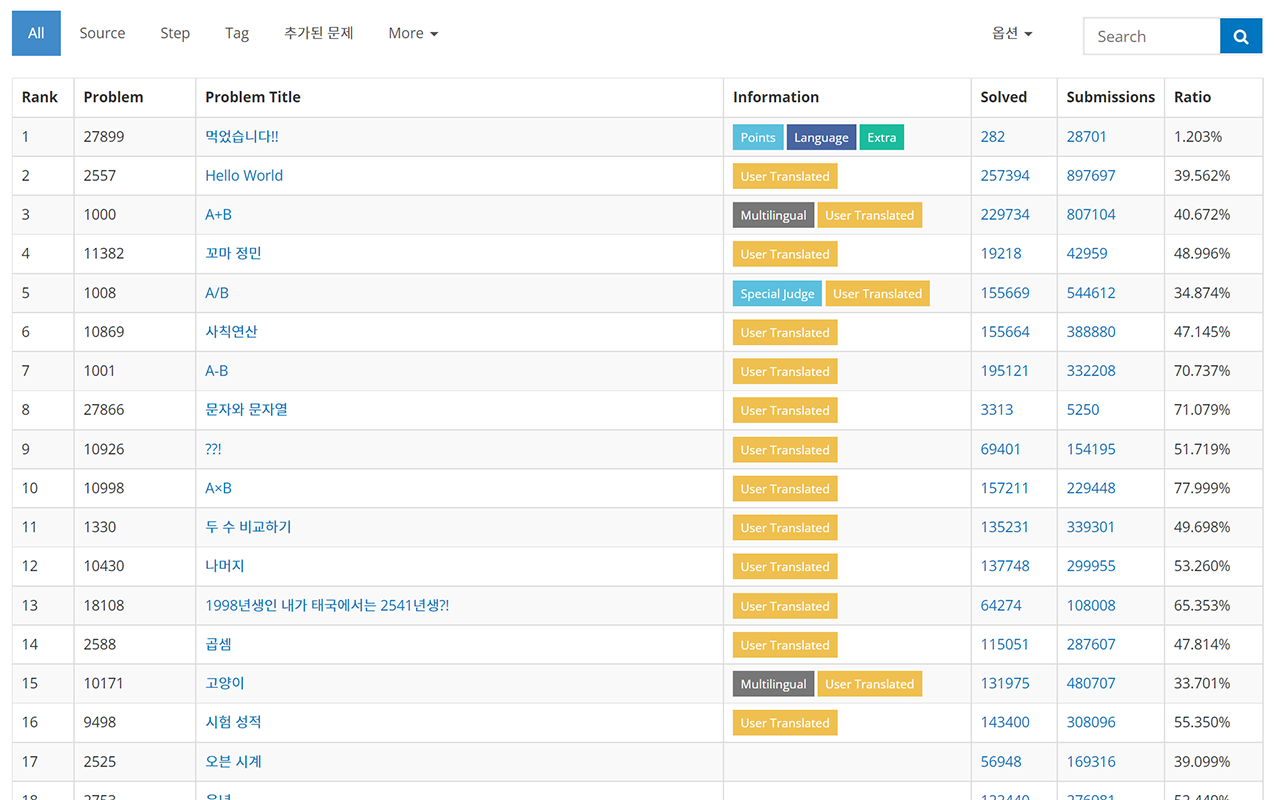This screenshot has height=800, width=1280.
Task: Go to the Tag tab
Action: pos(237,33)
